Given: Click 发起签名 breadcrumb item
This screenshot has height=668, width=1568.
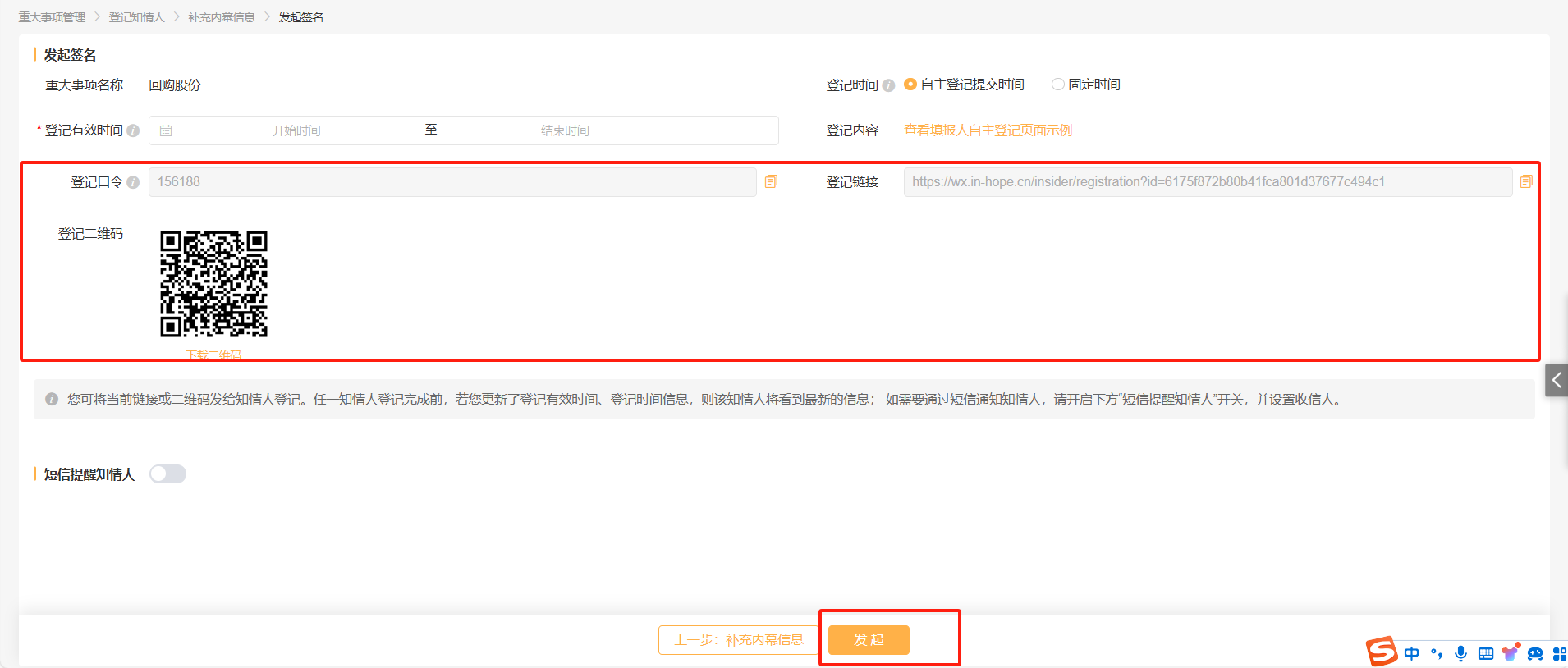Looking at the screenshot, I should (x=301, y=17).
